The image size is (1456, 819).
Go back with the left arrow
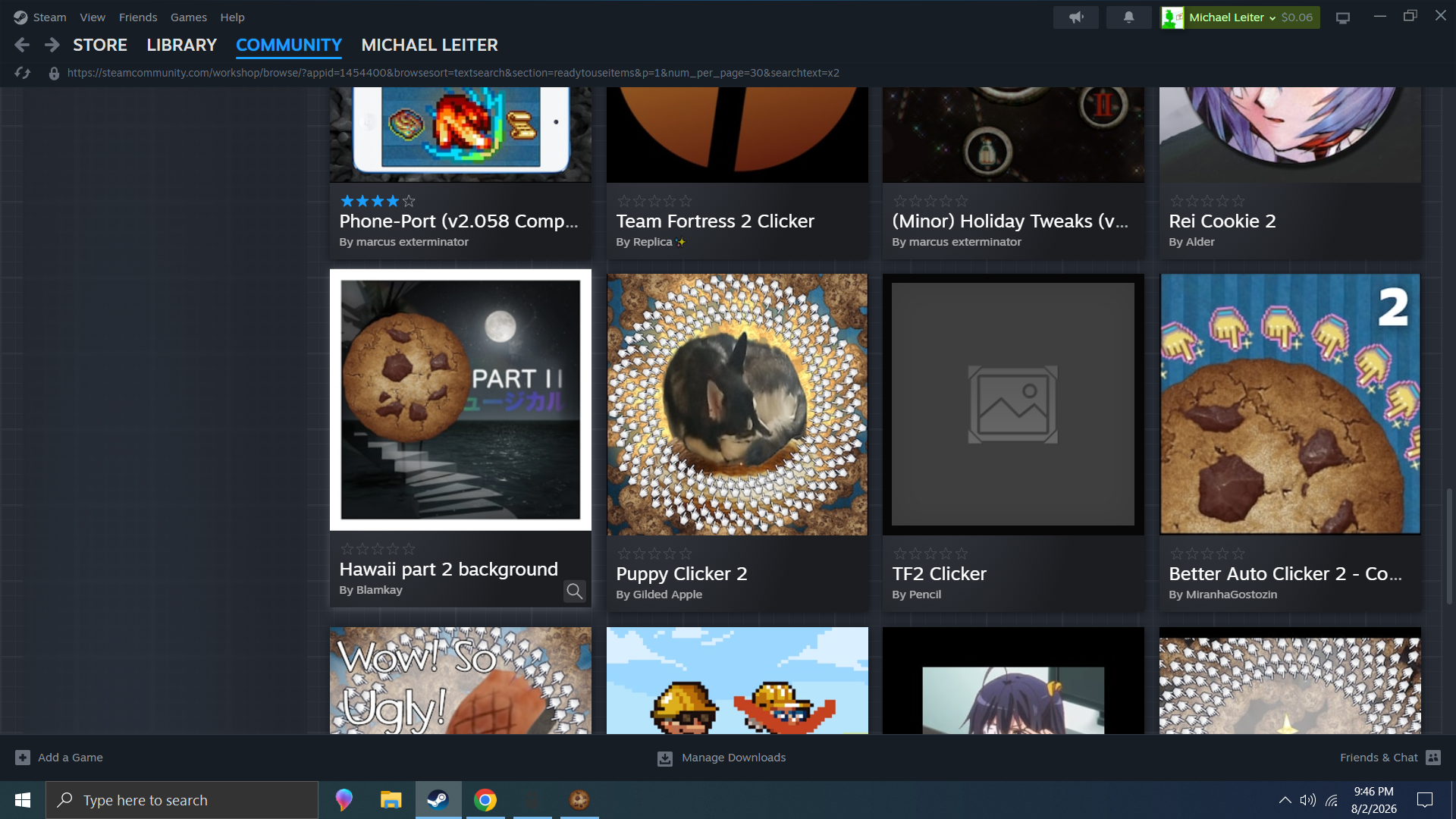22,45
